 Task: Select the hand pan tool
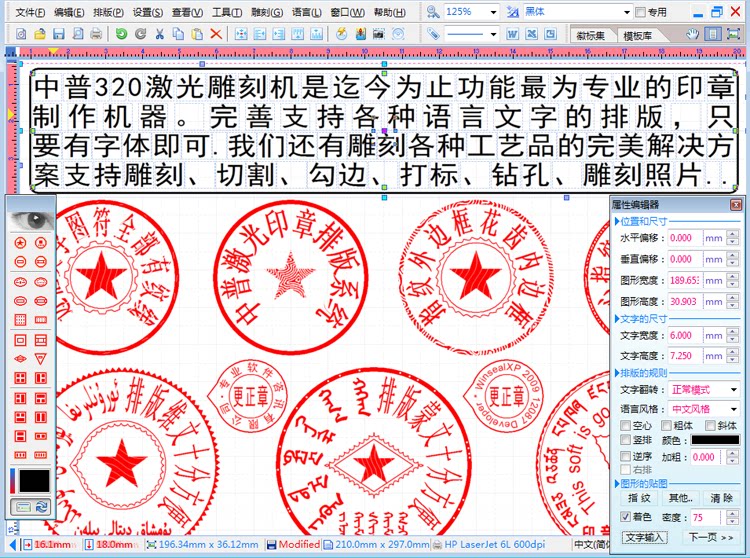692,34
